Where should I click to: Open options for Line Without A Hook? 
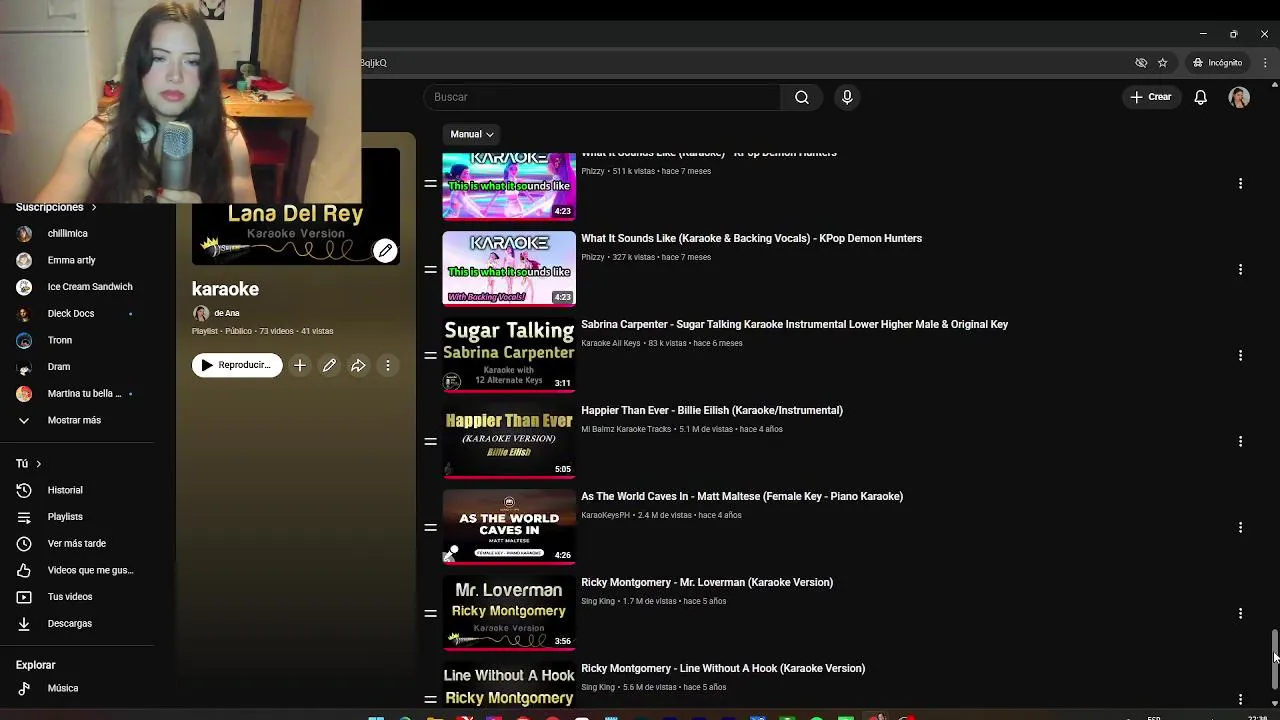[x=1240, y=699]
